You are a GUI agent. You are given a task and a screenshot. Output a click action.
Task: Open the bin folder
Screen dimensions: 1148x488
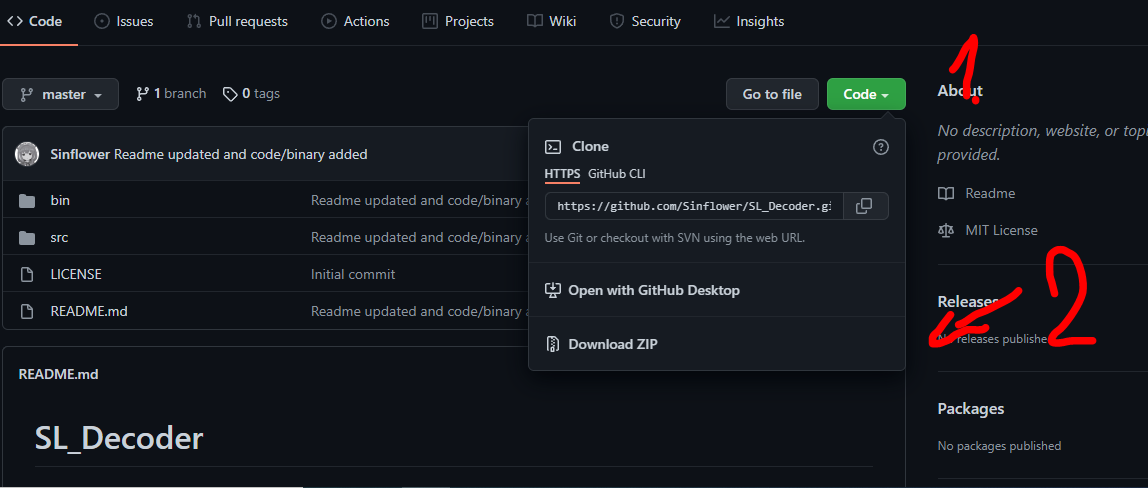60,200
